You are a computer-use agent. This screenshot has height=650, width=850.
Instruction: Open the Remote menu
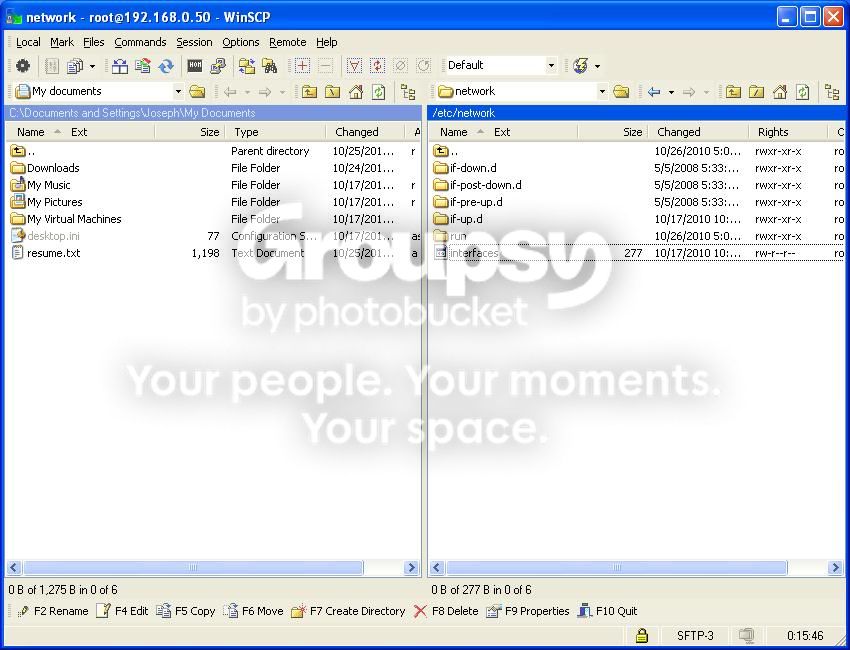tap(288, 42)
